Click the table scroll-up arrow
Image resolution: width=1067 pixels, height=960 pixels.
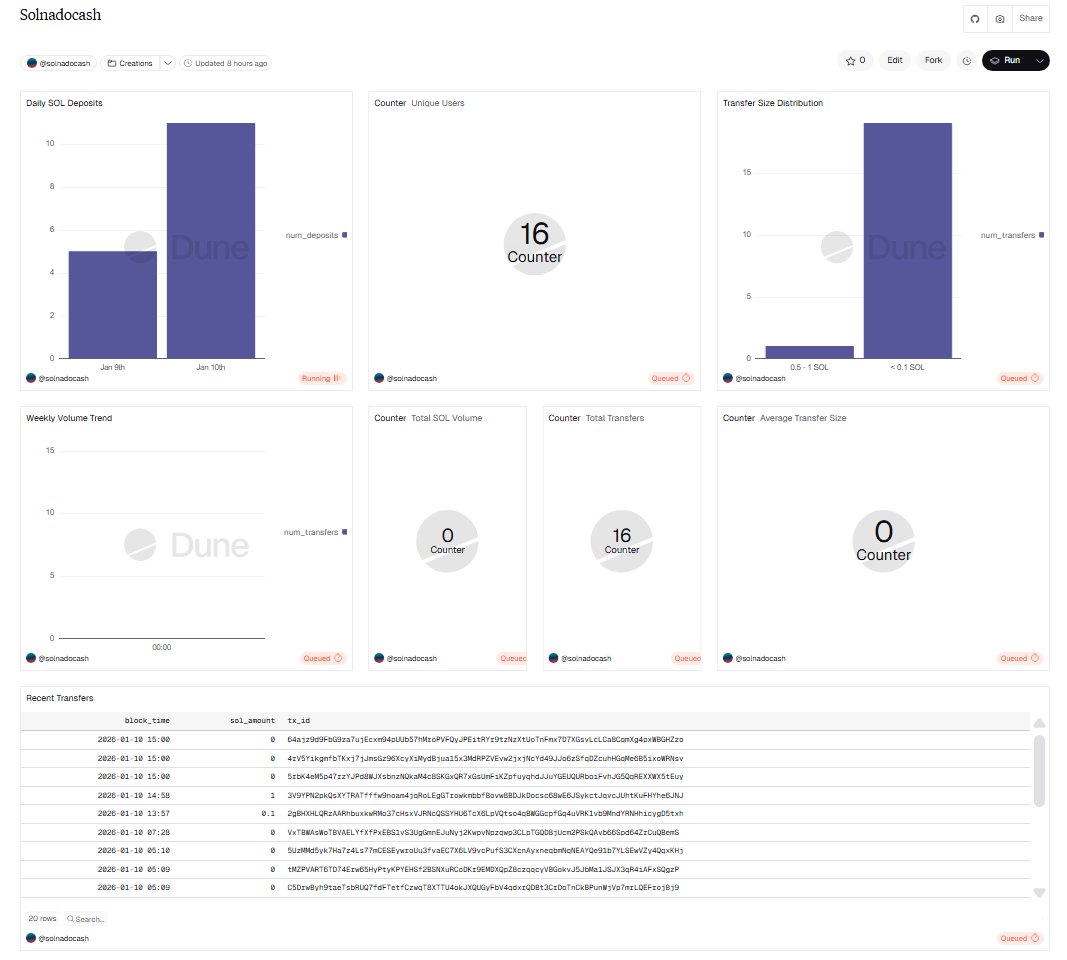coord(1039,723)
